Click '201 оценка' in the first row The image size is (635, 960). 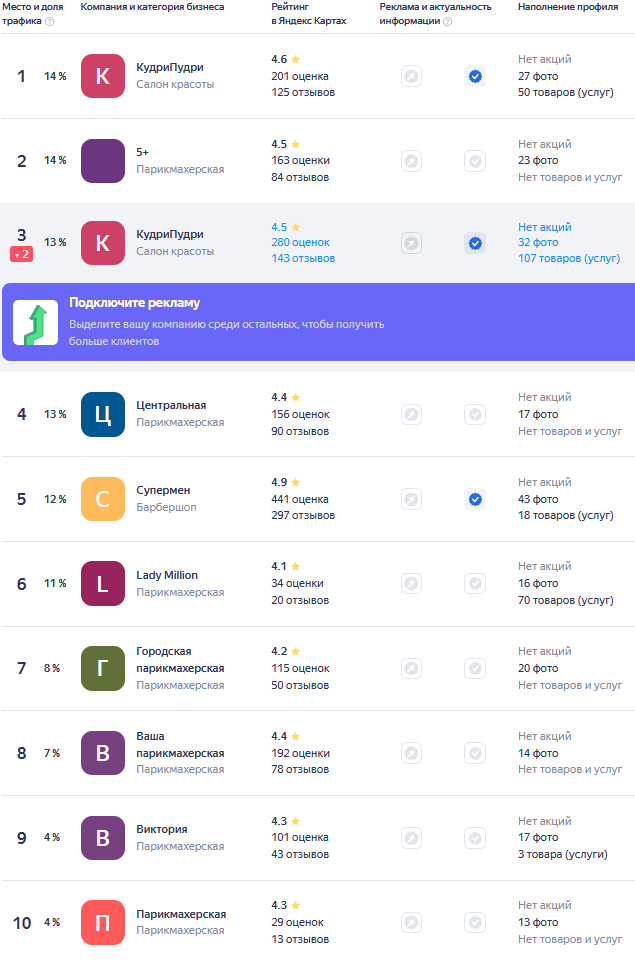[300, 77]
